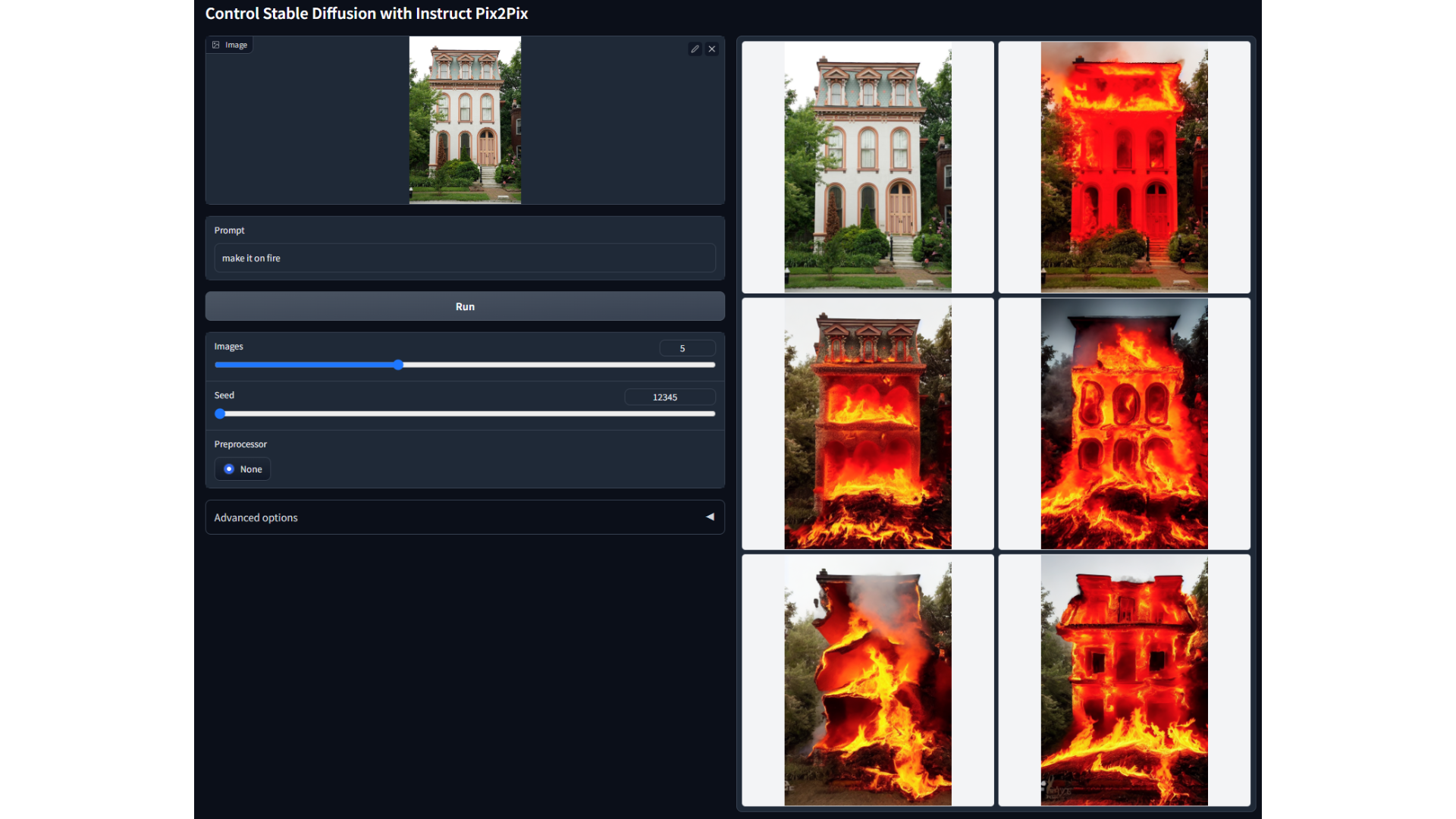Open the result with white smoke rising

pos(868,679)
